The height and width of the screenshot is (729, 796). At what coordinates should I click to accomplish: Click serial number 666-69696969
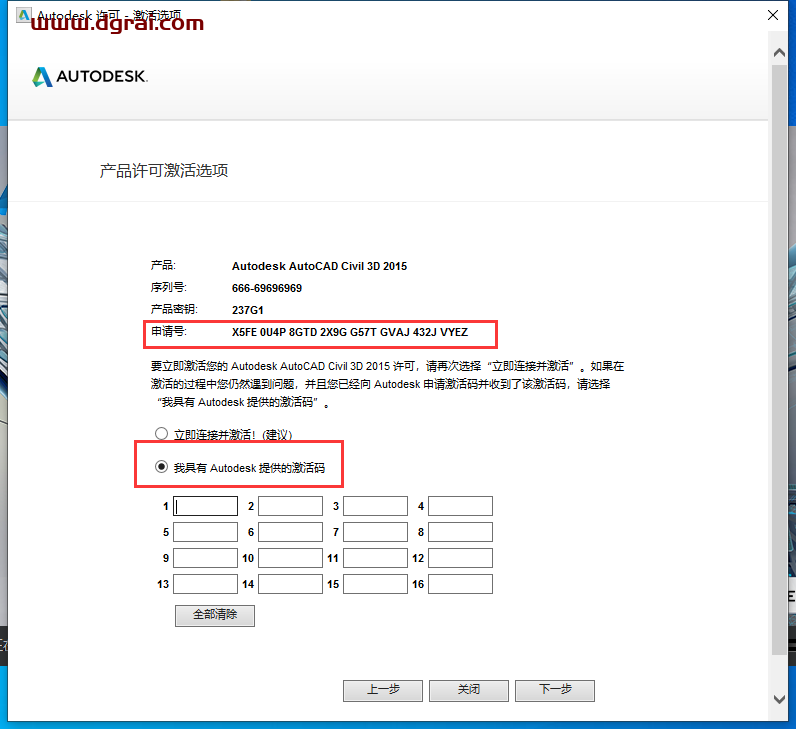[x=267, y=288]
